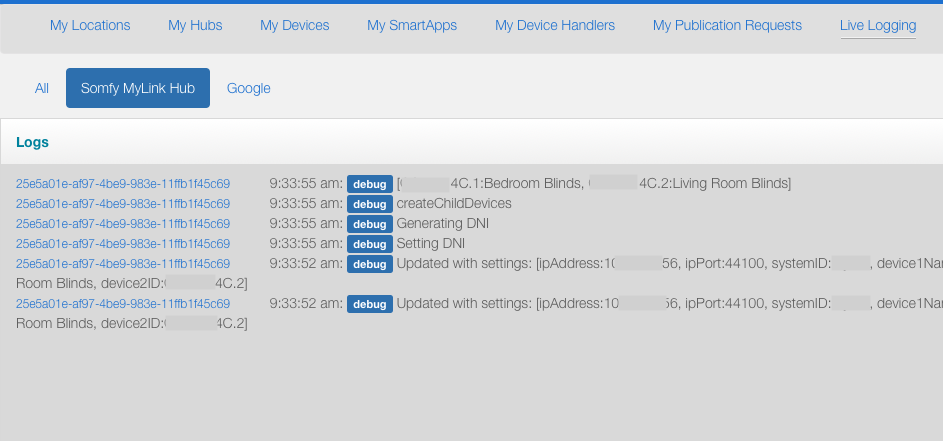Go to My Hubs
The width and height of the screenshot is (943, 441).
[195, 25]
